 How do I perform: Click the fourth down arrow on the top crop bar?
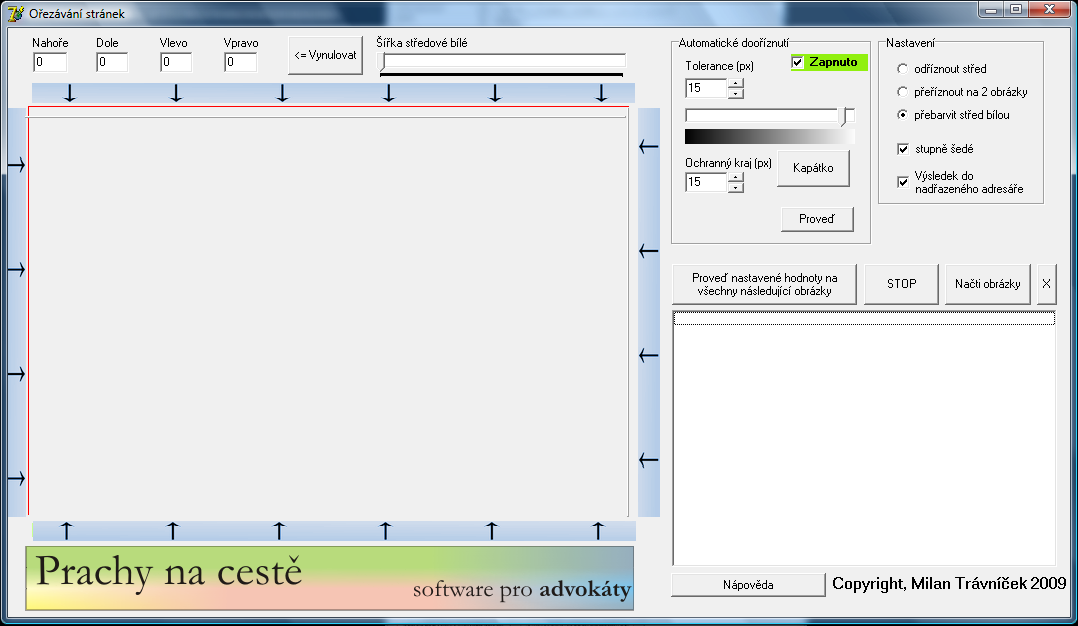tap(388, 93)
